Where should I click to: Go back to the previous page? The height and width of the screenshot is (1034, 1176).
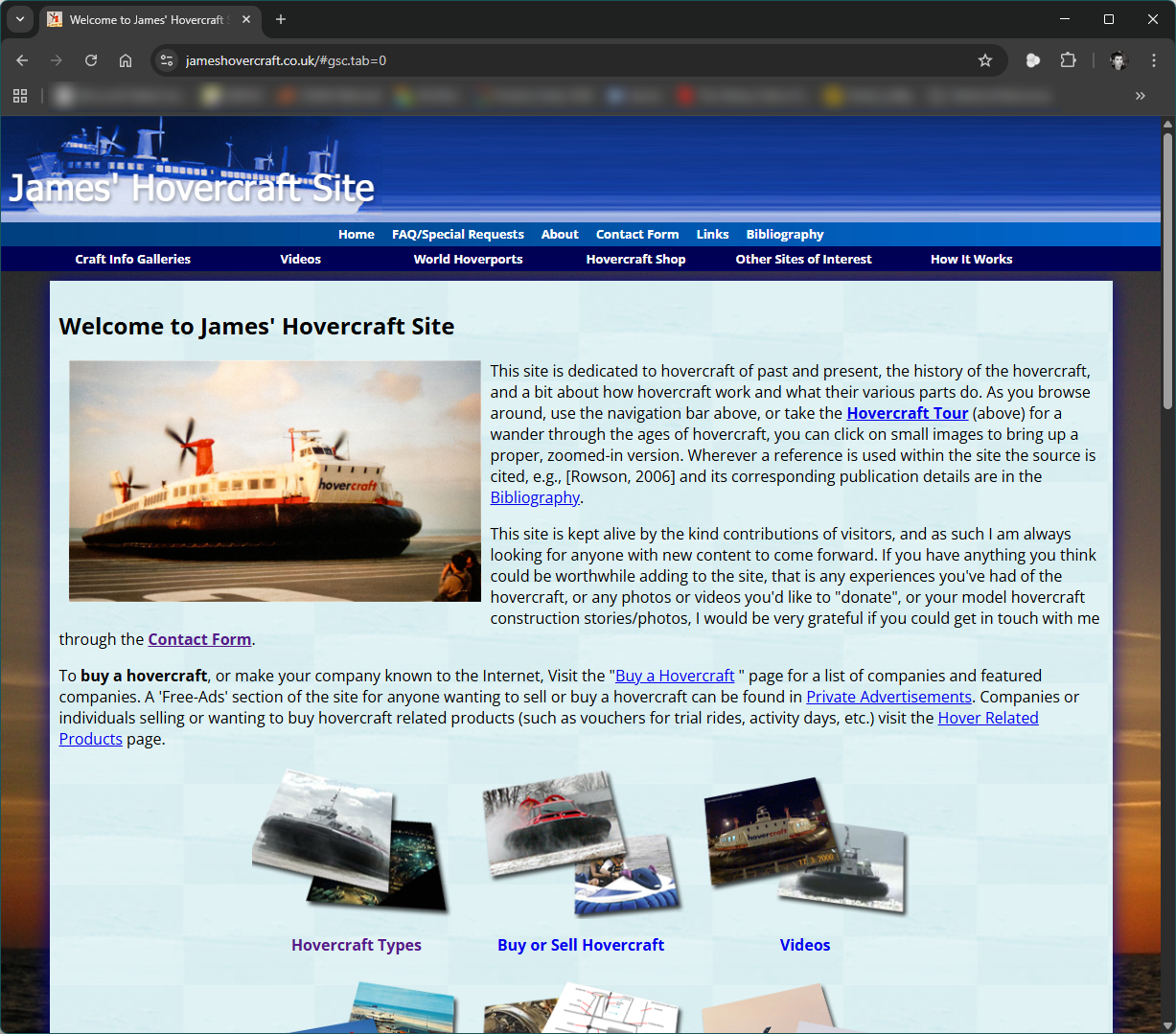coord(22,60)
